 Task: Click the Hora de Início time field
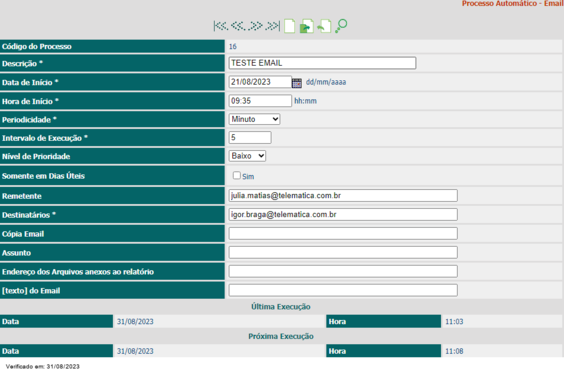(x=260, y=101)
